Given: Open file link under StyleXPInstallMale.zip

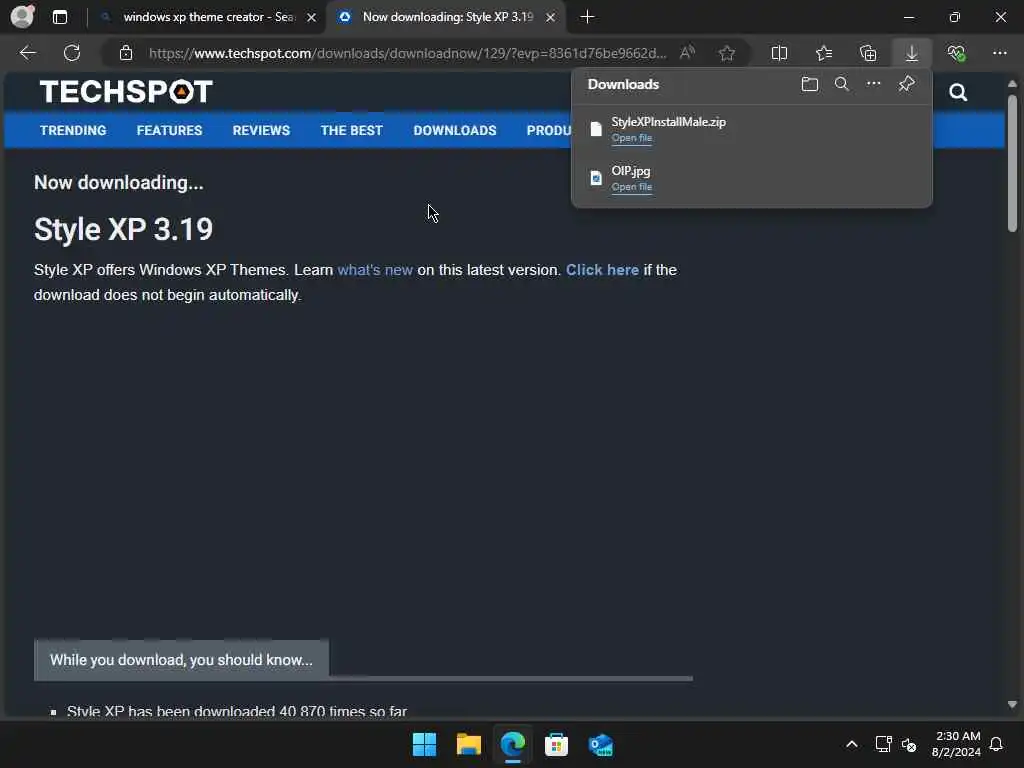Looking at the screenshot, I should 632,138.
